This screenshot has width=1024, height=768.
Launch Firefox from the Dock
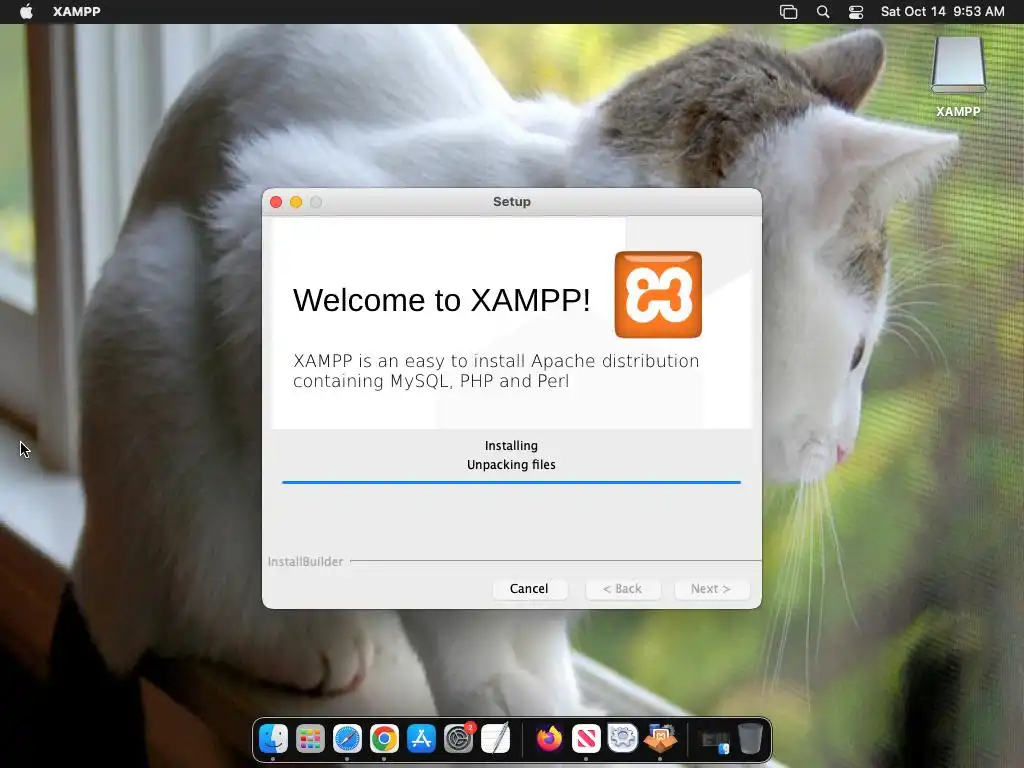click(x=549, y=739)
